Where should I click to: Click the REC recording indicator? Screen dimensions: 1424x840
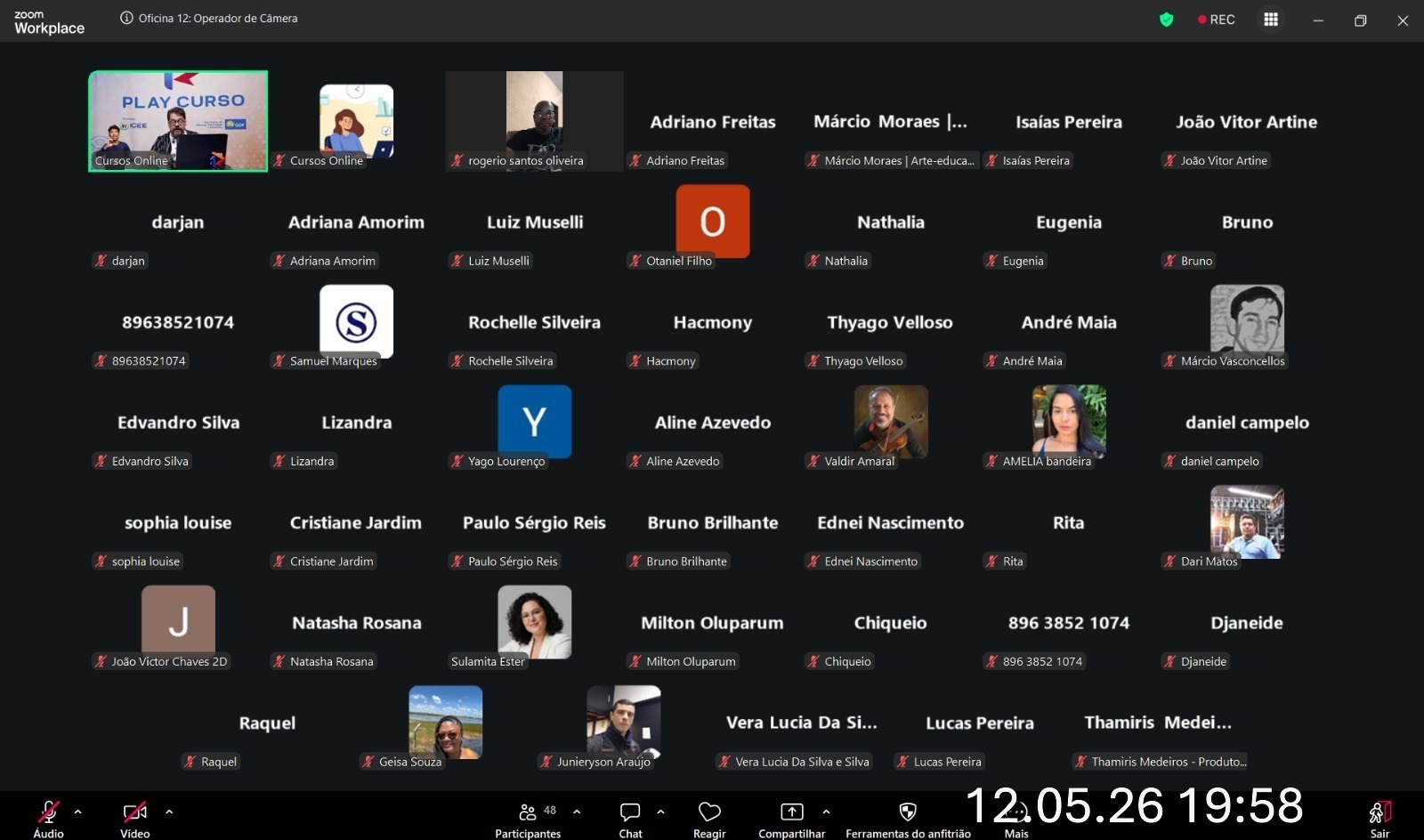pos(1216,20)
